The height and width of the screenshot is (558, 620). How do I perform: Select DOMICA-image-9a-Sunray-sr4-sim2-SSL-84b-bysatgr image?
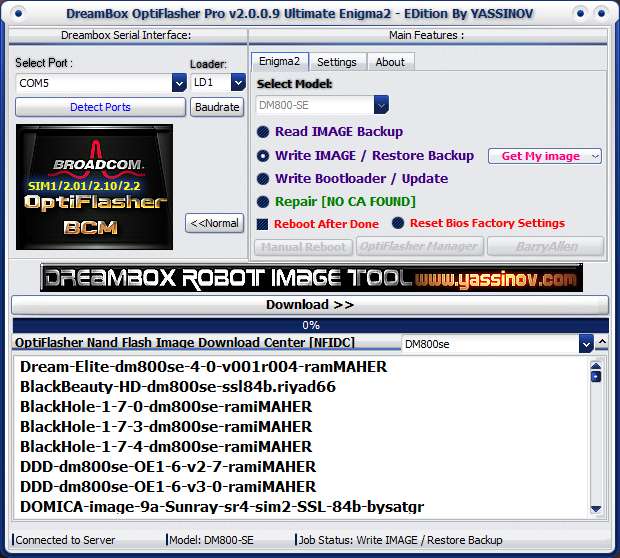pos(222,507)
